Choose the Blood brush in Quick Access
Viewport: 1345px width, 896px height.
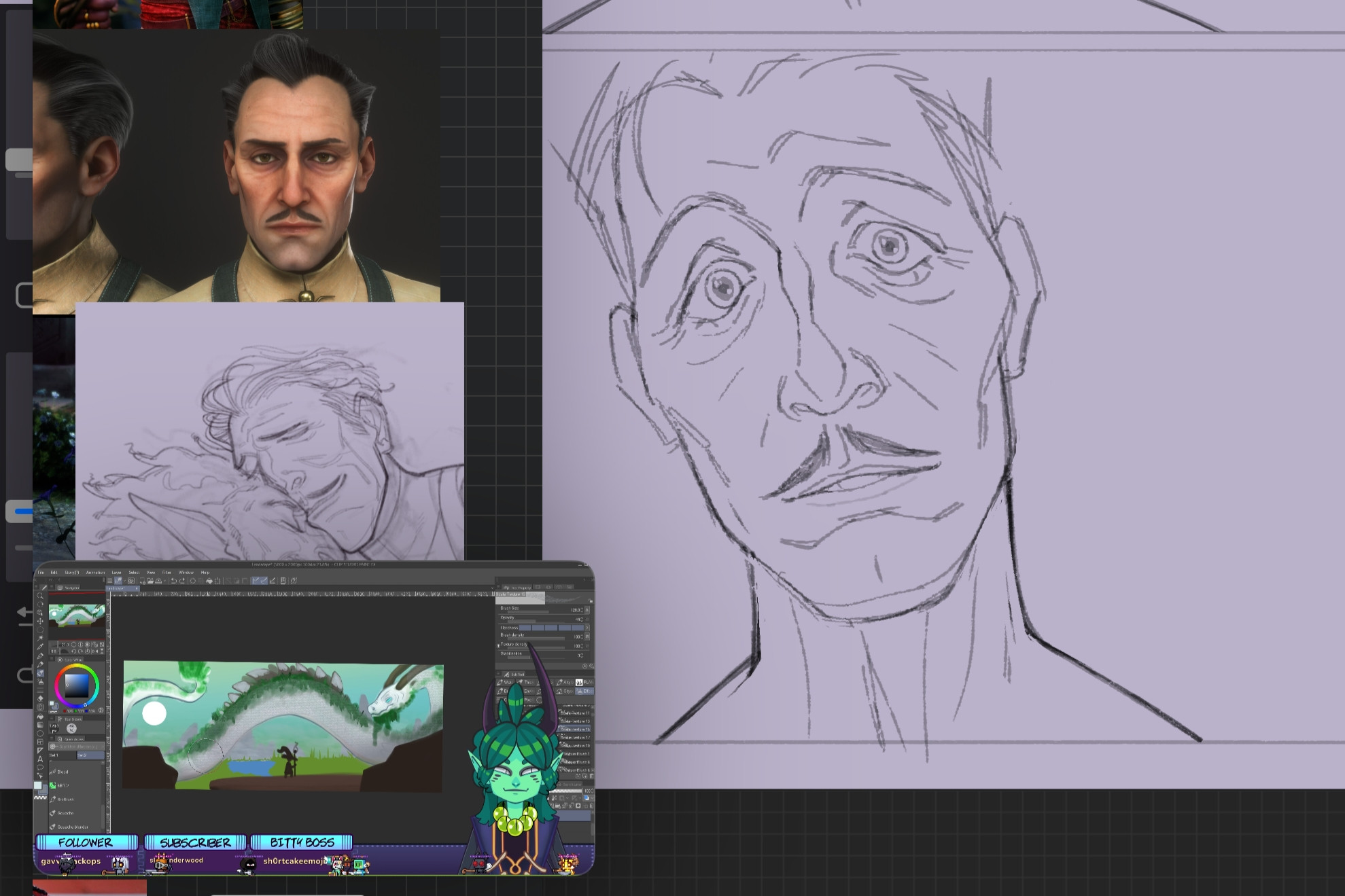(x=63, y=772)
